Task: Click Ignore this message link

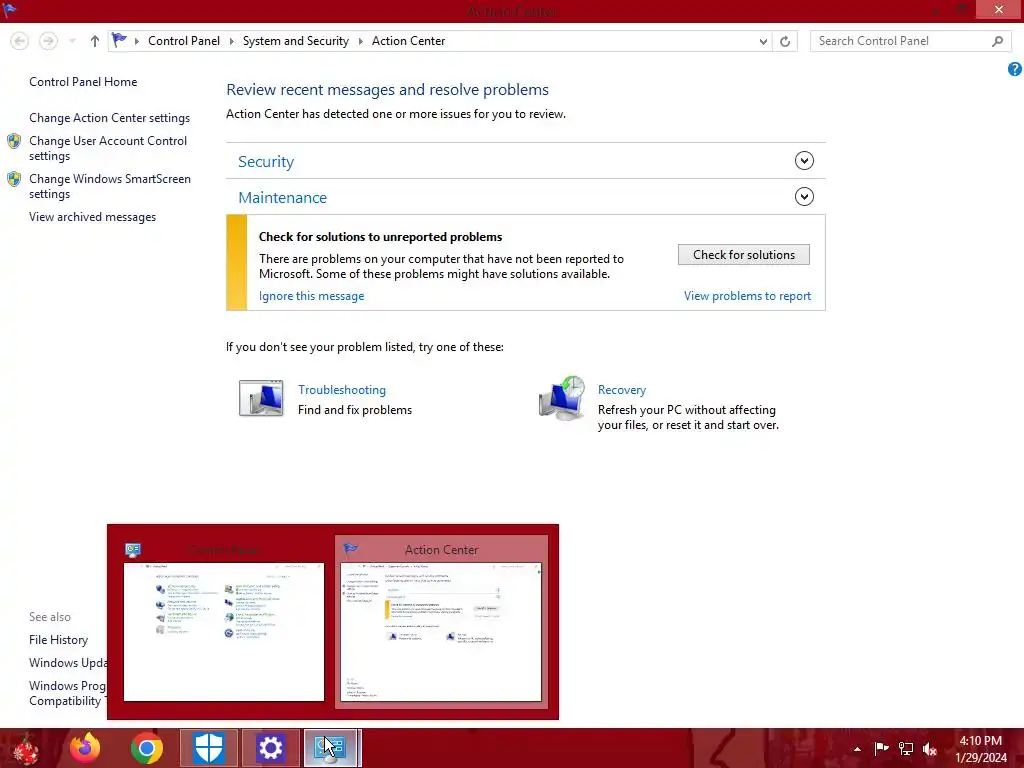Action: click(x=312, y=296)
